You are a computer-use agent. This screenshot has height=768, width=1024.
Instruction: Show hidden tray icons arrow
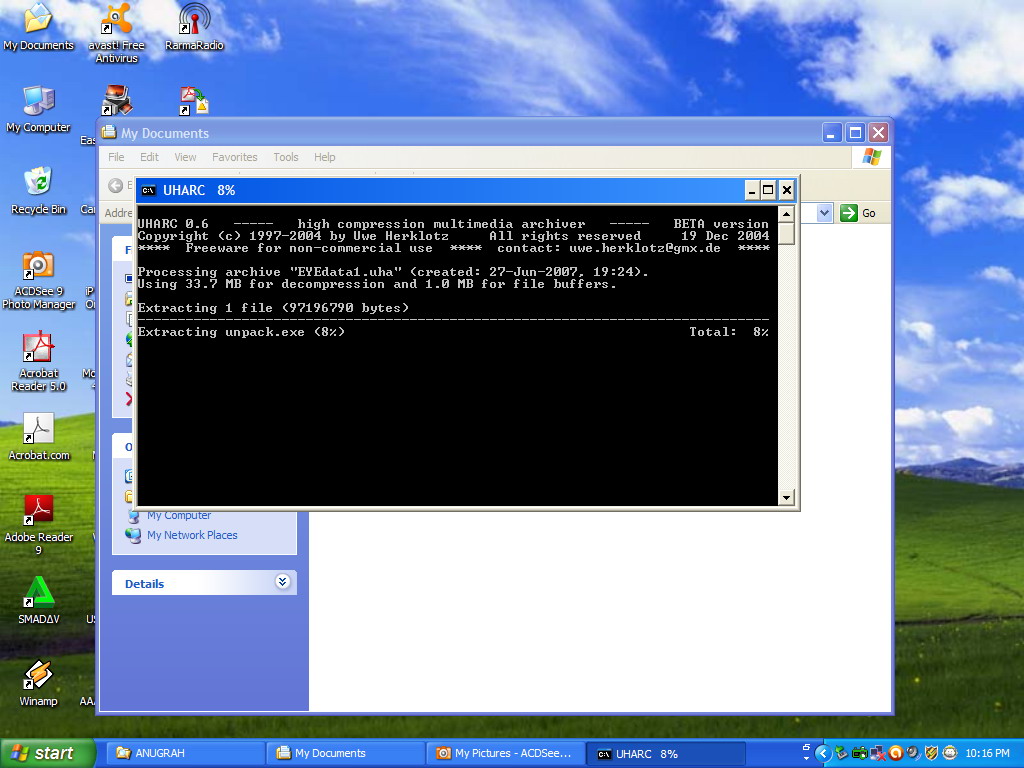click(823, 753)
